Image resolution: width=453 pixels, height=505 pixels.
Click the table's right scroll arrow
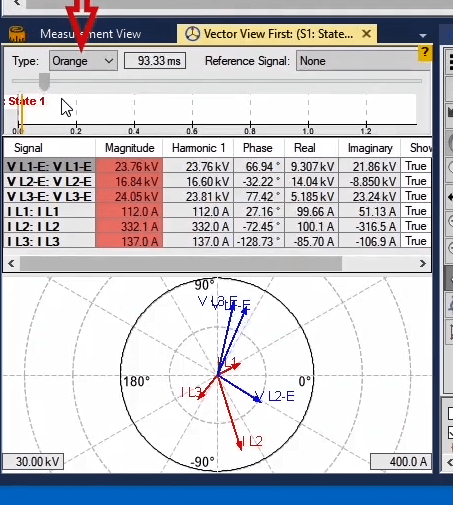tap(423, 264)
